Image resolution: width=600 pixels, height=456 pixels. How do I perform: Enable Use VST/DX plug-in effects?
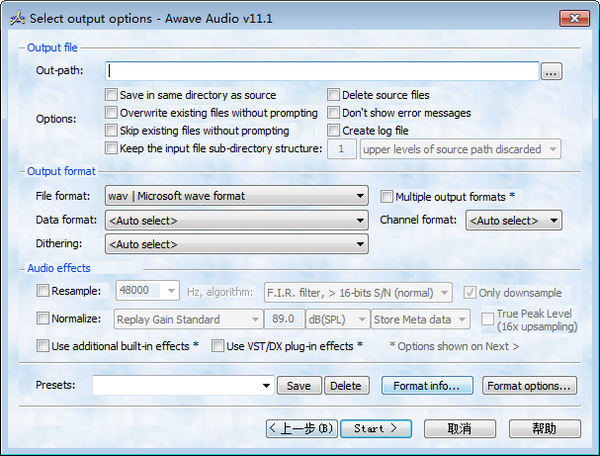point(218,346)
